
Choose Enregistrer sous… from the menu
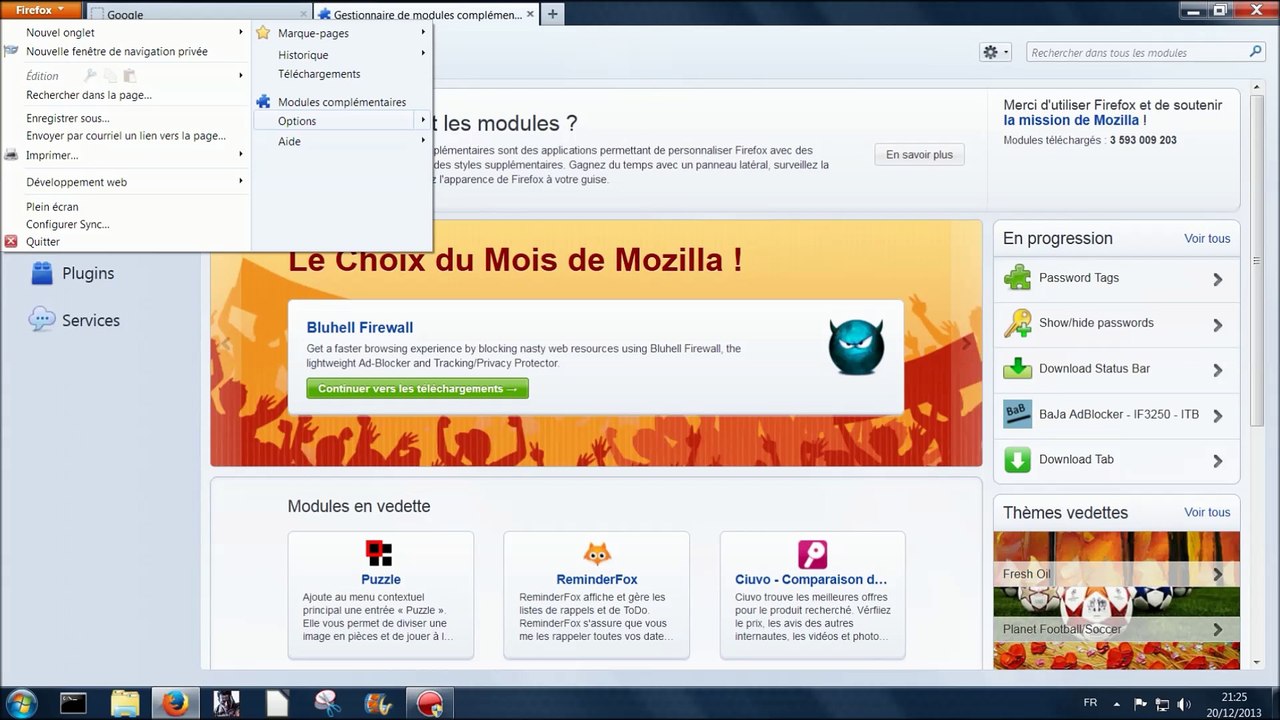click(68, 119)
